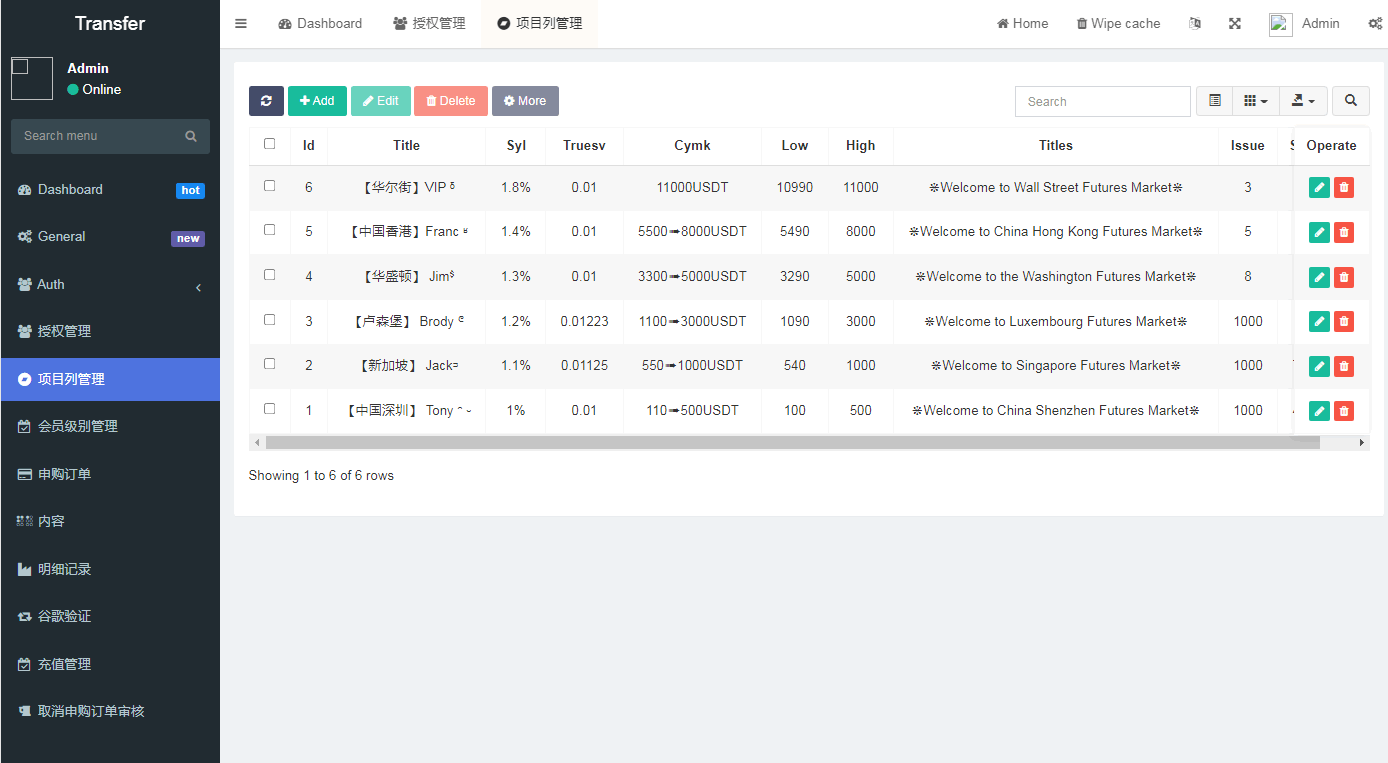Screen dimensions: 1388x763
Task: Click the red delete icon for row 3
Action: [x=1344, y=321]
